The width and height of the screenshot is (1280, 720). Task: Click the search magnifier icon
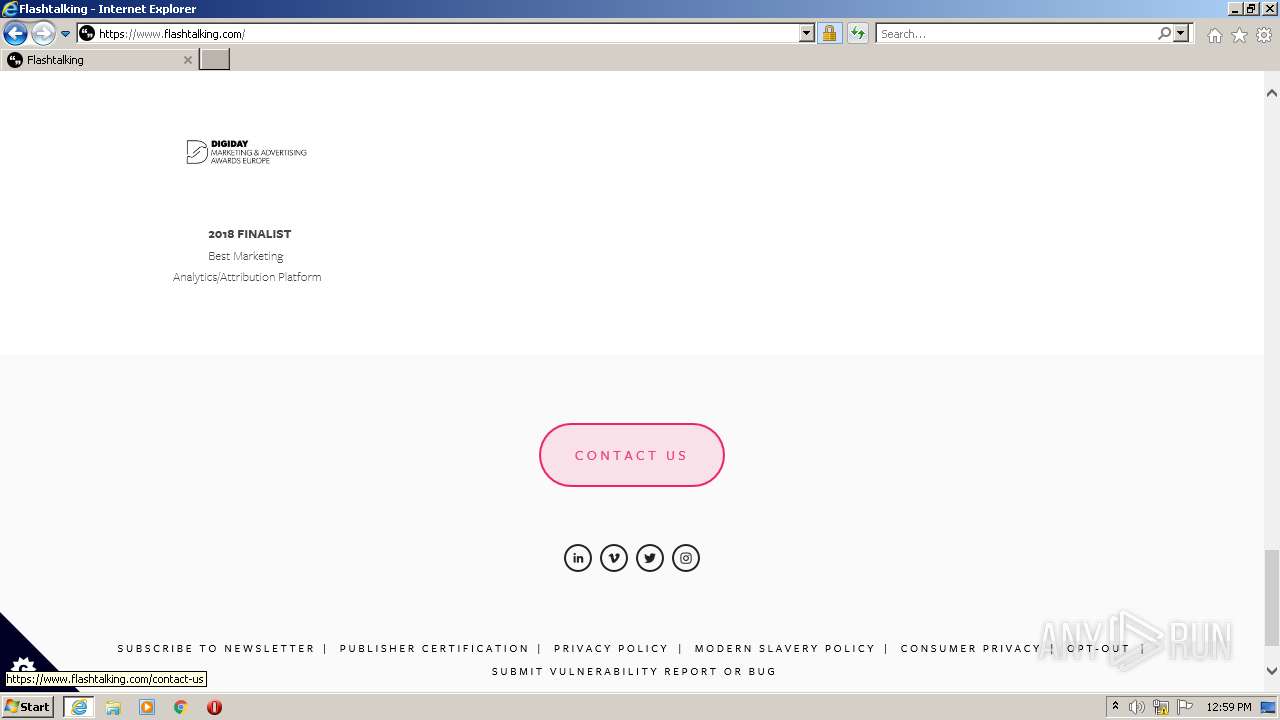click(x=1164, y=34)
